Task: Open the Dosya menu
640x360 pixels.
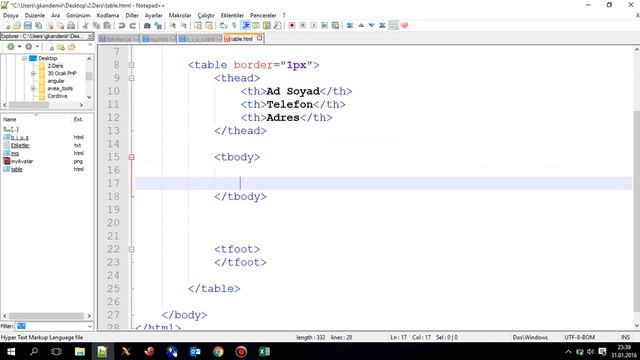Action: 11,16
